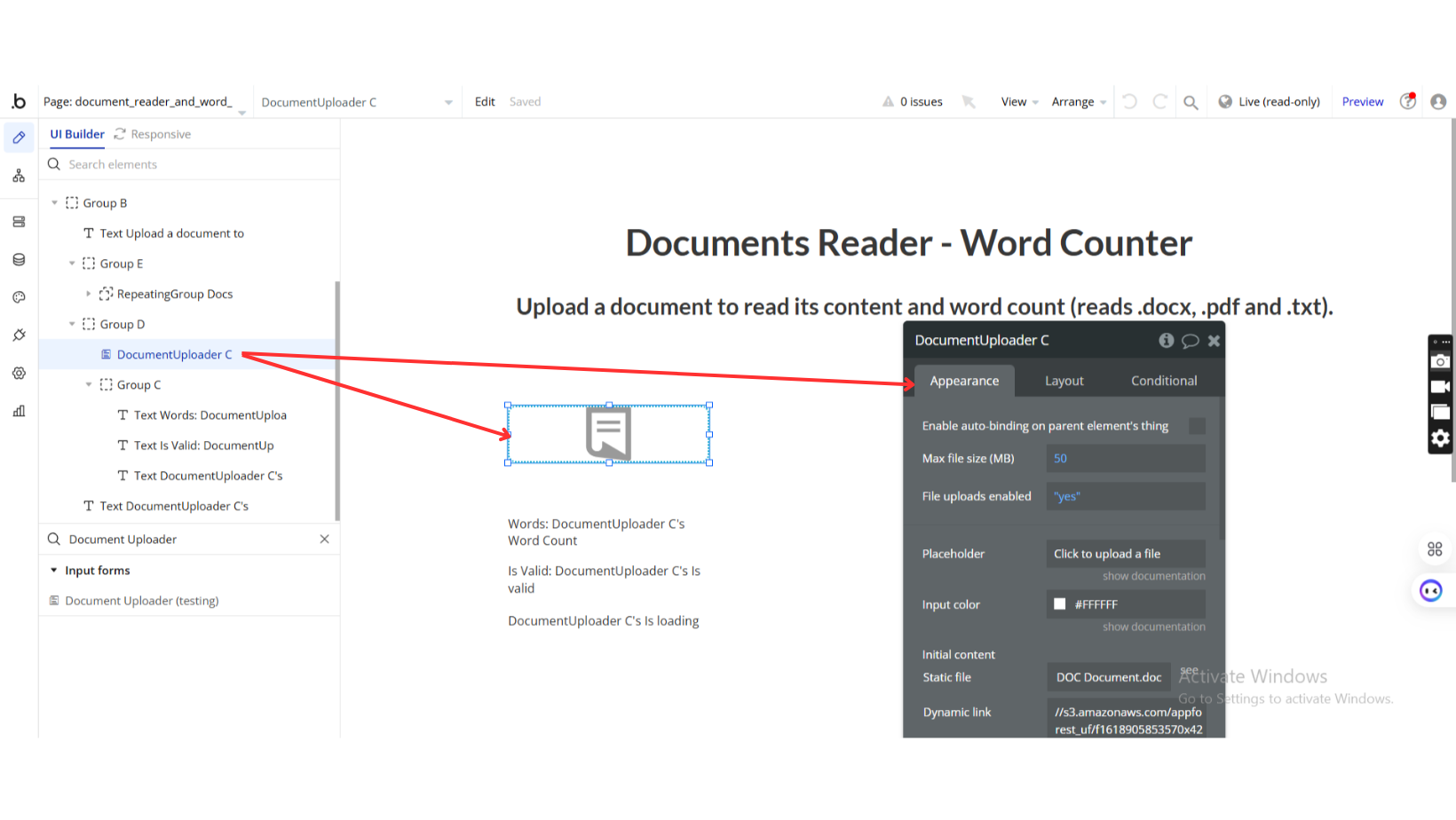The height and width of the screenshot is (820, 1456).
Task: Open the element info icon in property panel
Action: (x=1166, y=341)
